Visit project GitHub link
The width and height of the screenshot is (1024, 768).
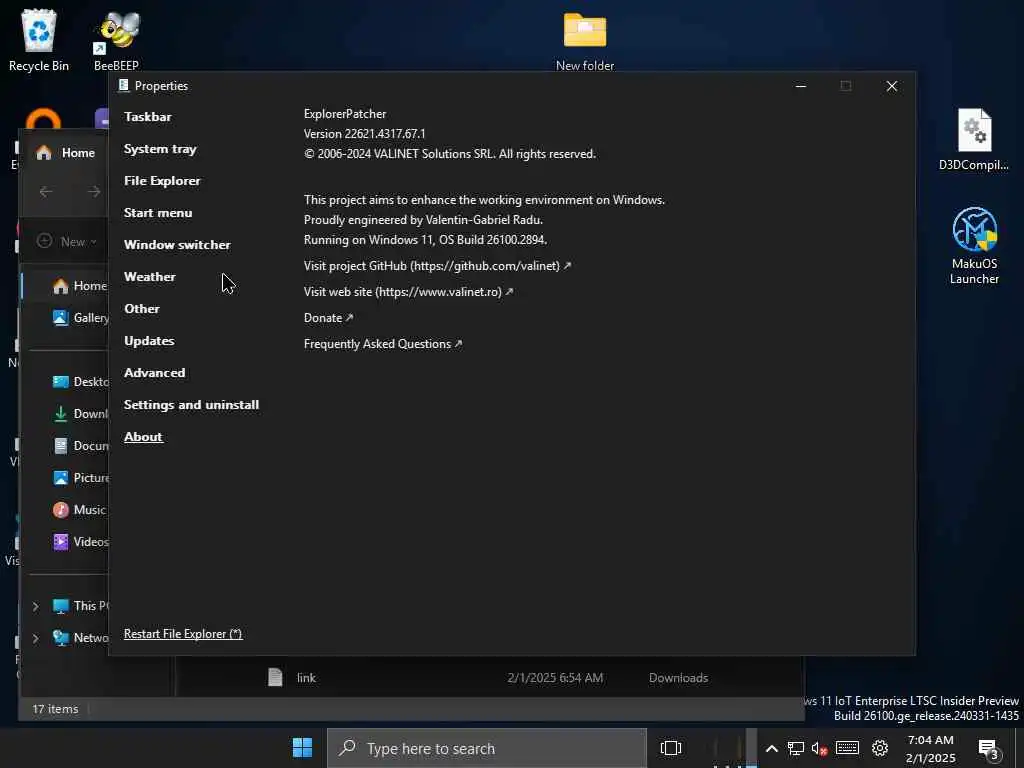click(x=437, y=266)
